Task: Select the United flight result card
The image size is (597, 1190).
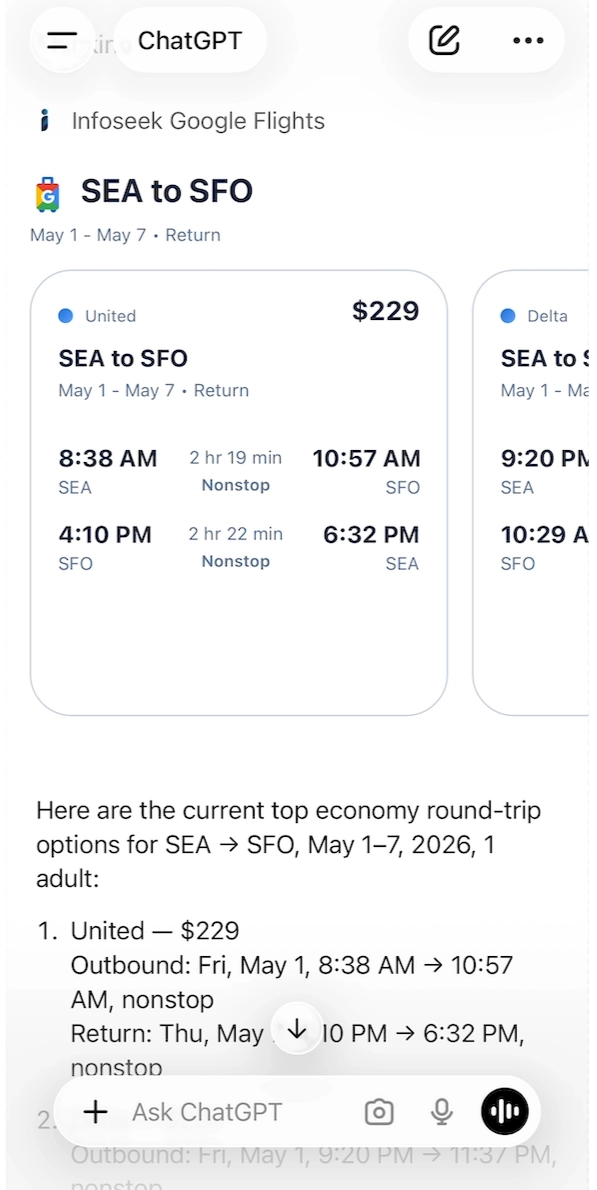Action: 239,490
